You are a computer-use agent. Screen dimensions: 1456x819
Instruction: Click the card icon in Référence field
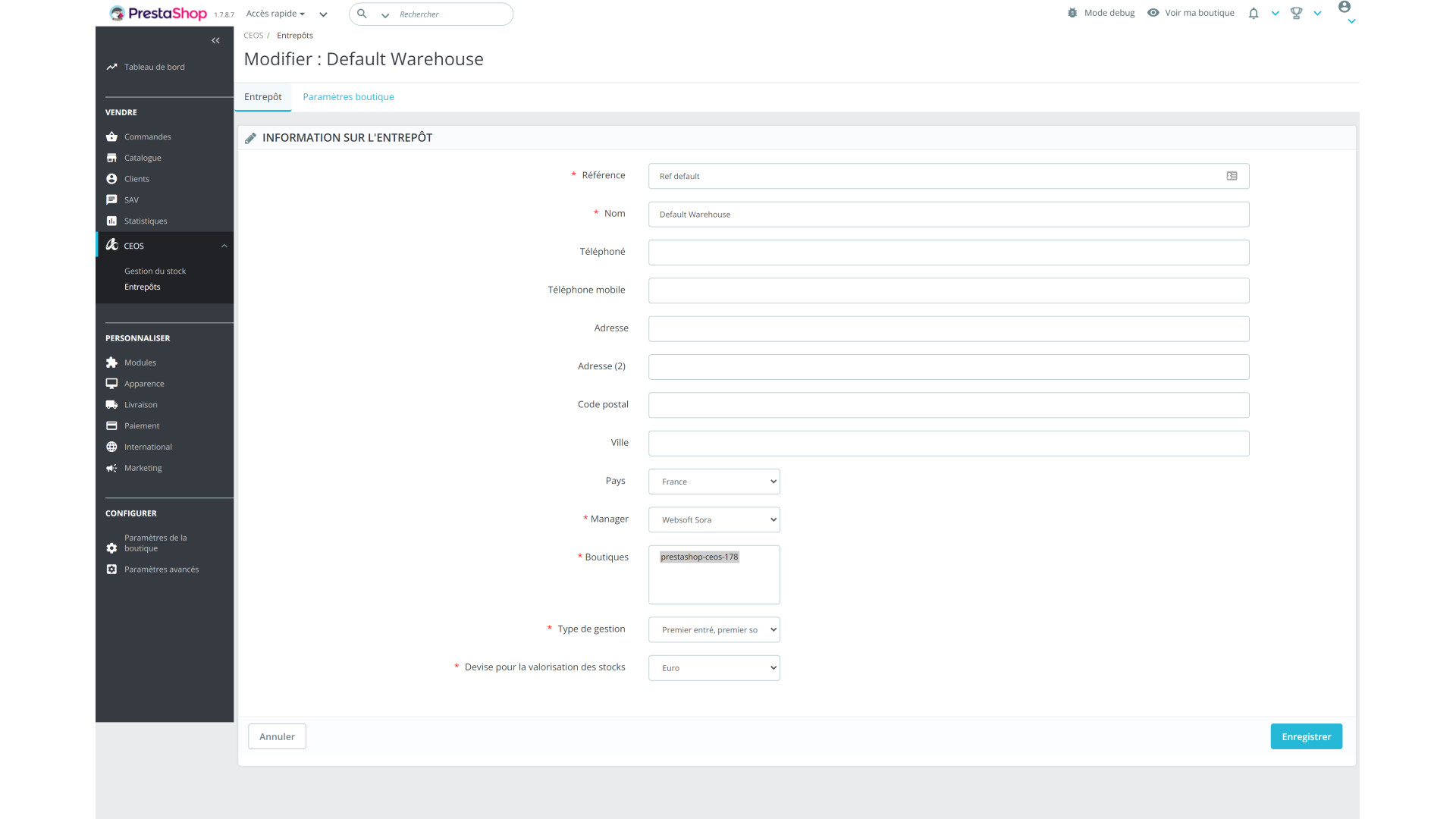[x=1232, y=176]
